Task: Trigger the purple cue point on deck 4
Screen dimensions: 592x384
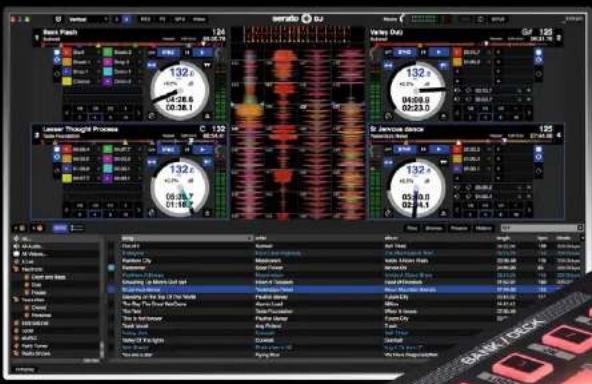Action: (x=457, y=168)
